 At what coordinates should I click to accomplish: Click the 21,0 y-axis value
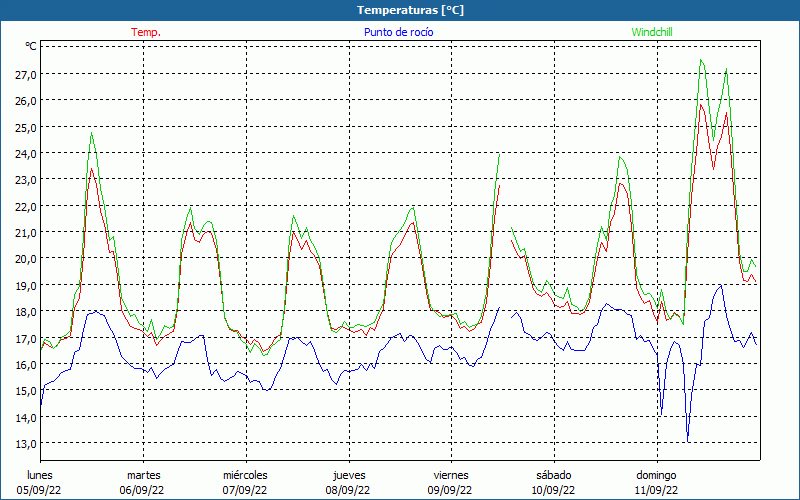tap(26, 233)
